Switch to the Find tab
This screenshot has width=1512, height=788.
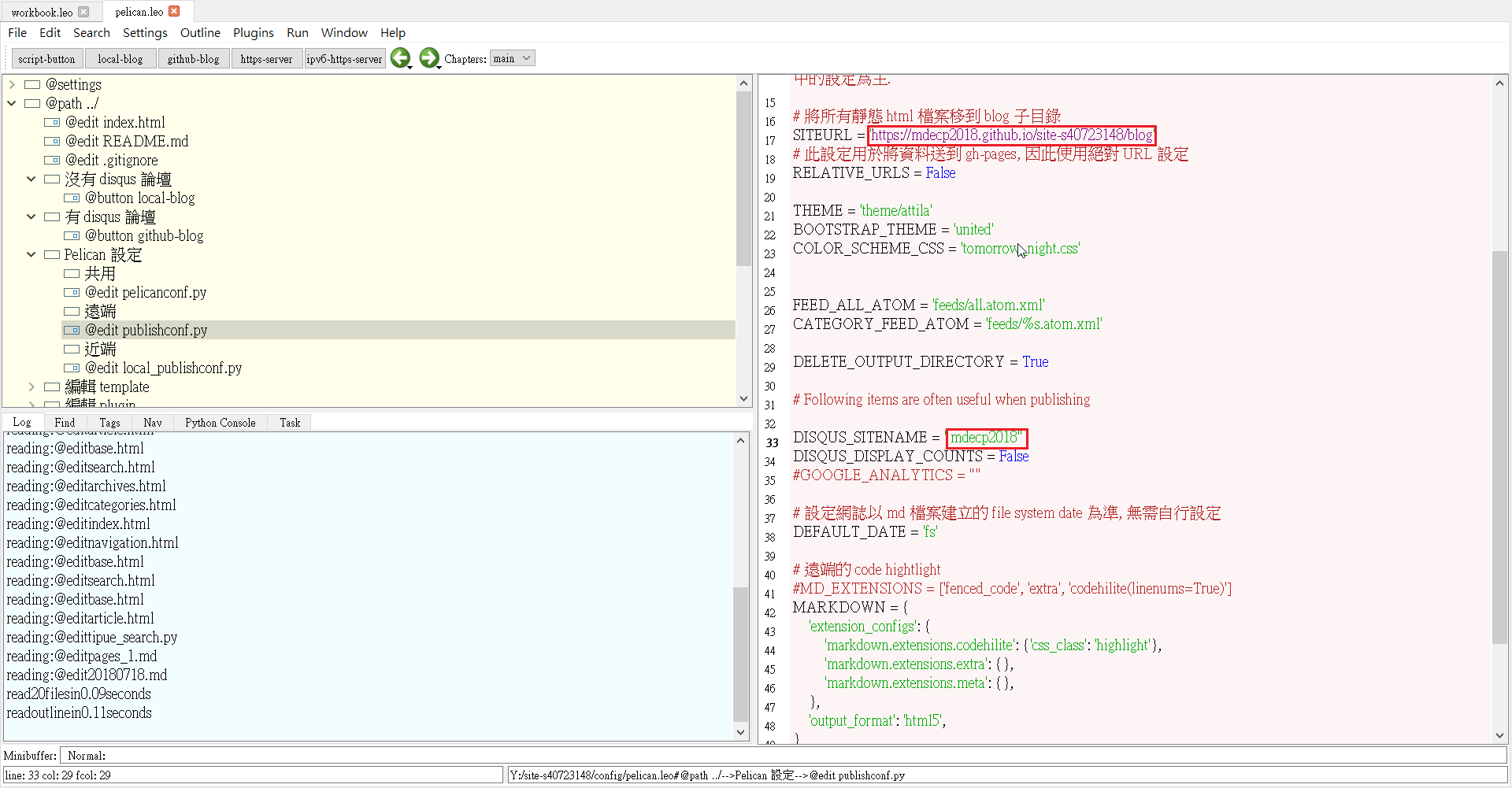(65, 423)
